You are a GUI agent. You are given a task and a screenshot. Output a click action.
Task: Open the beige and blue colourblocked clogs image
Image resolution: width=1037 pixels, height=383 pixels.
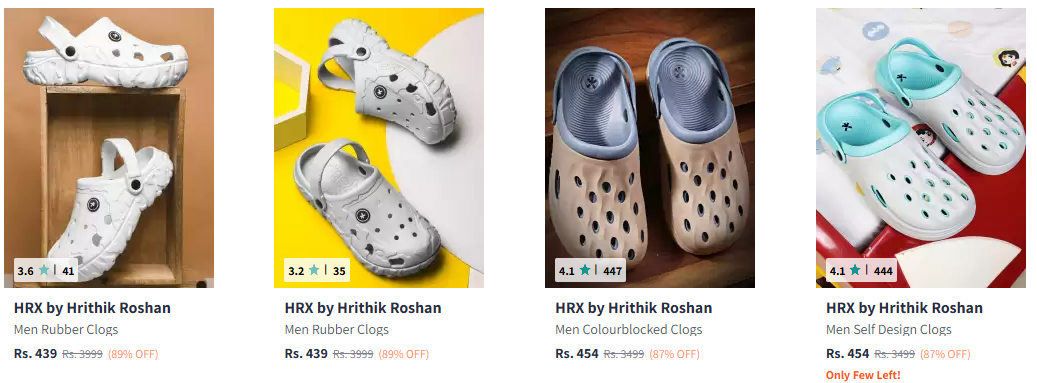(649, 148)
